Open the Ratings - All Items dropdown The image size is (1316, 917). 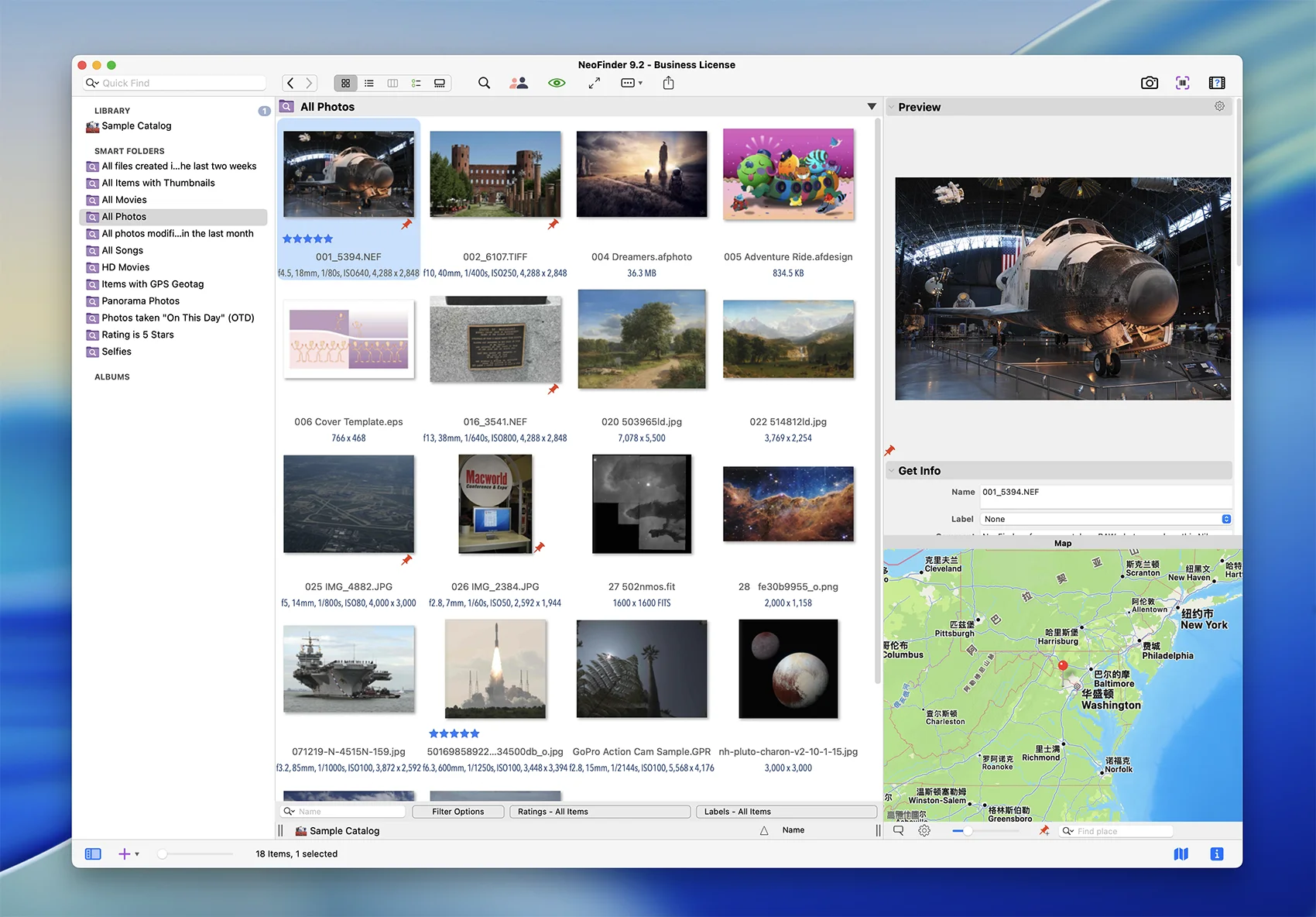pos(600,812)
